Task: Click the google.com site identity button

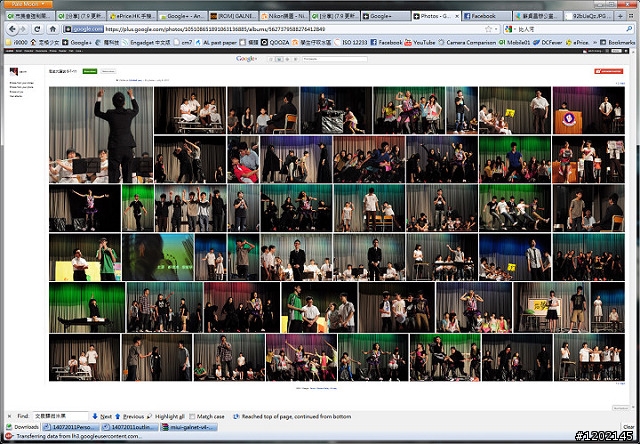Action: click(83, 29)
